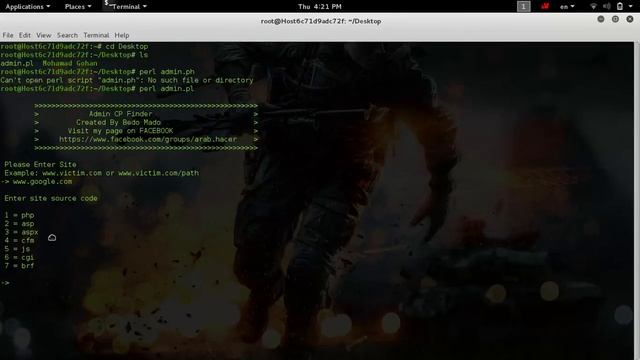Click the Wi-Fi network icon
640x360 pixels.
tap(594, 7)
